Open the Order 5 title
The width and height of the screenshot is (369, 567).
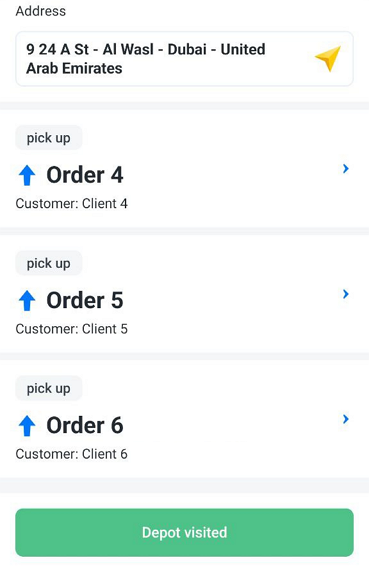pos(85,301)
